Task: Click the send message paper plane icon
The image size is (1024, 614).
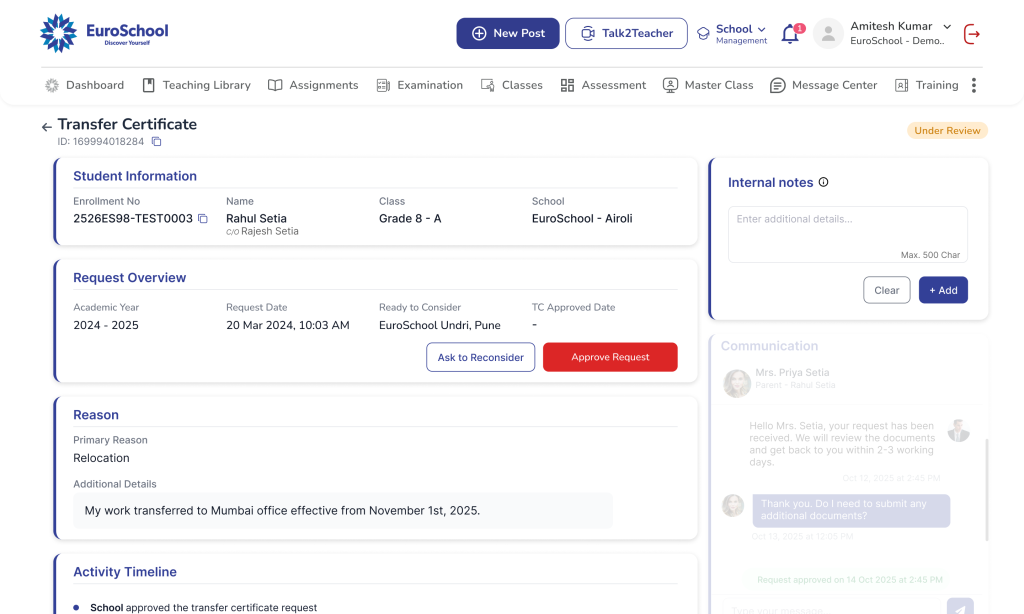Action: [959, 607]
